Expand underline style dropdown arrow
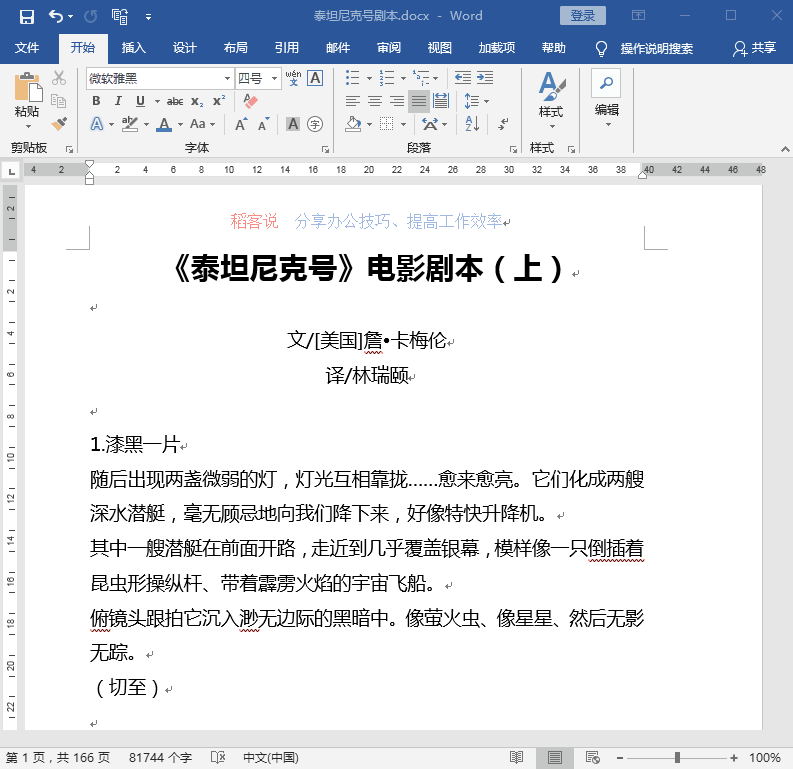This screenshot has width=793, height=769. click(x=157, y=102)
